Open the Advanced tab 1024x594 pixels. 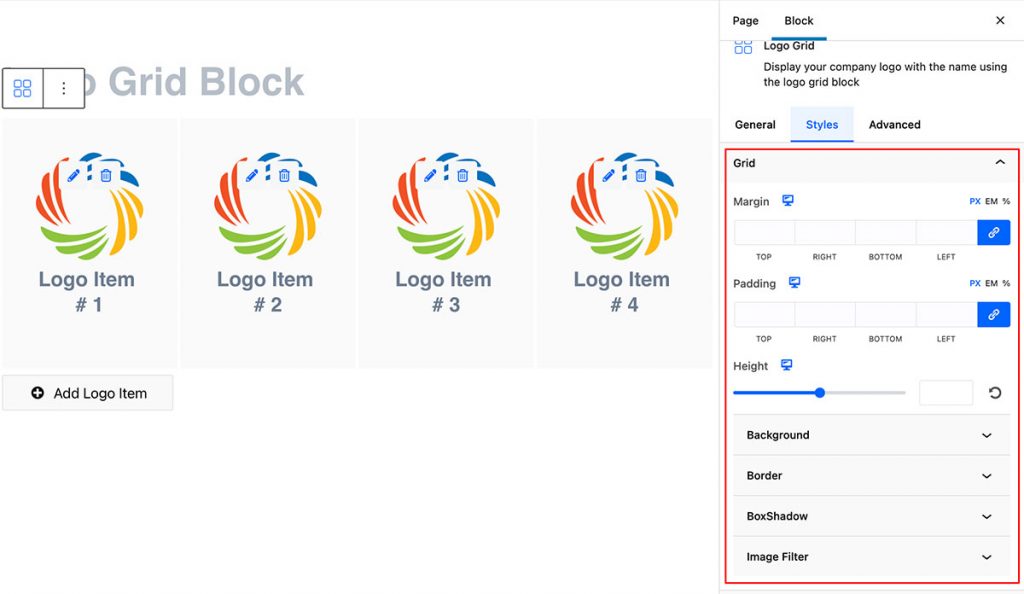click(894, 125)
